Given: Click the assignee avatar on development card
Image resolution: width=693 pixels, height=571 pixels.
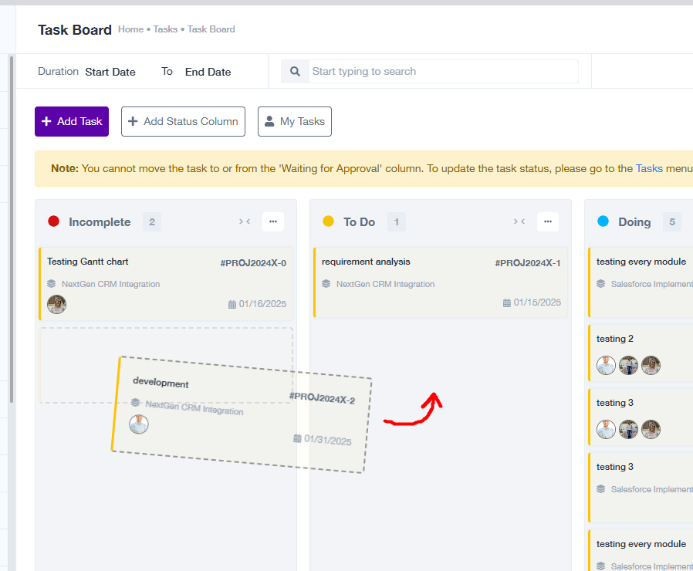Looking at the screenshot, I should (x=139, y=424).
